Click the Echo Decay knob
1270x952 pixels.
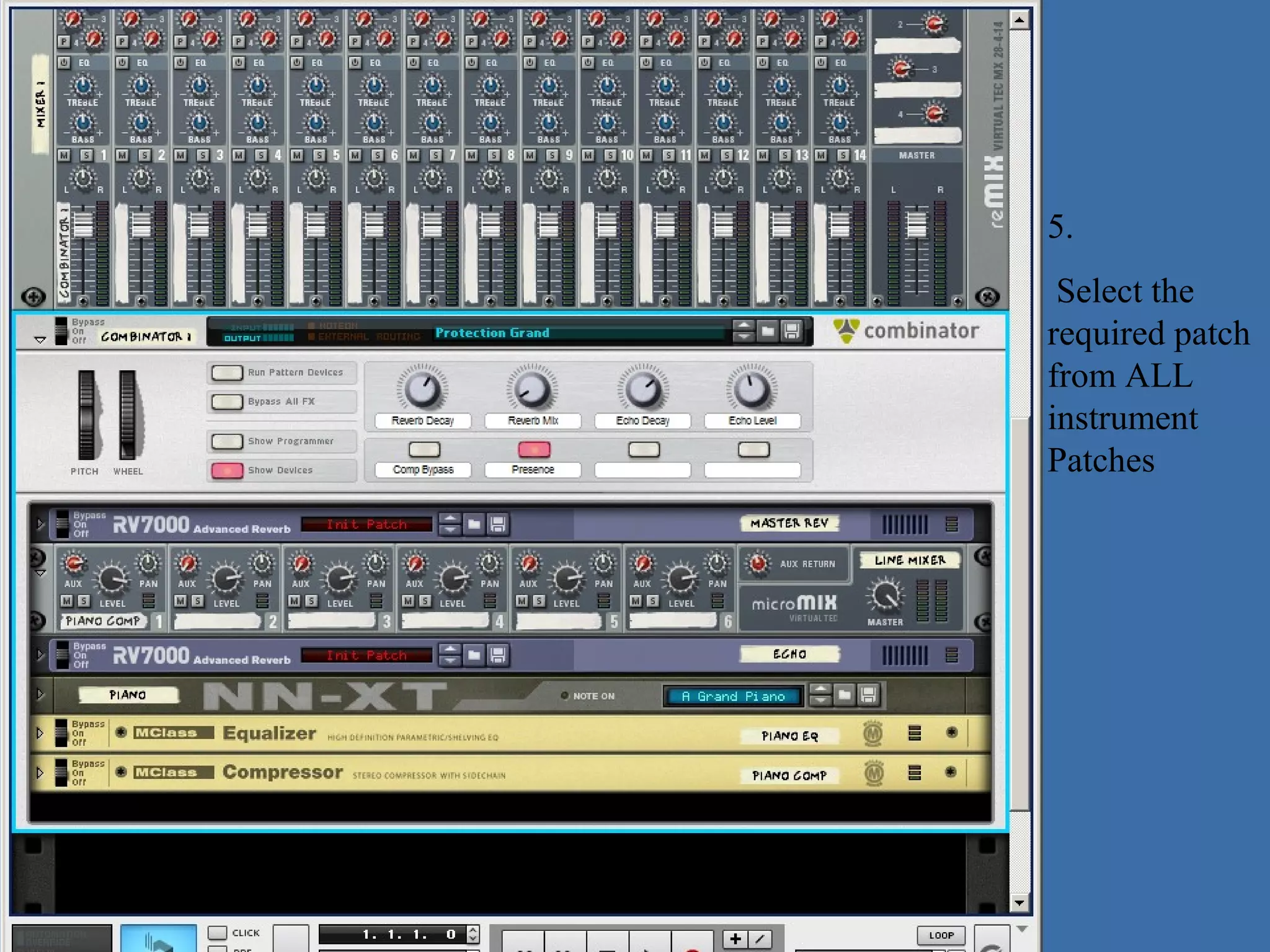643,389
